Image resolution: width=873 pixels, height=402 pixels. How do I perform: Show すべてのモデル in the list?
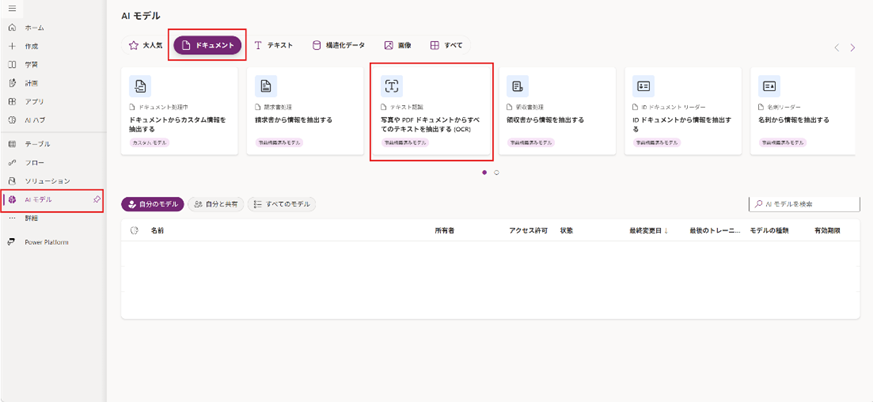[x=282, y=204]
